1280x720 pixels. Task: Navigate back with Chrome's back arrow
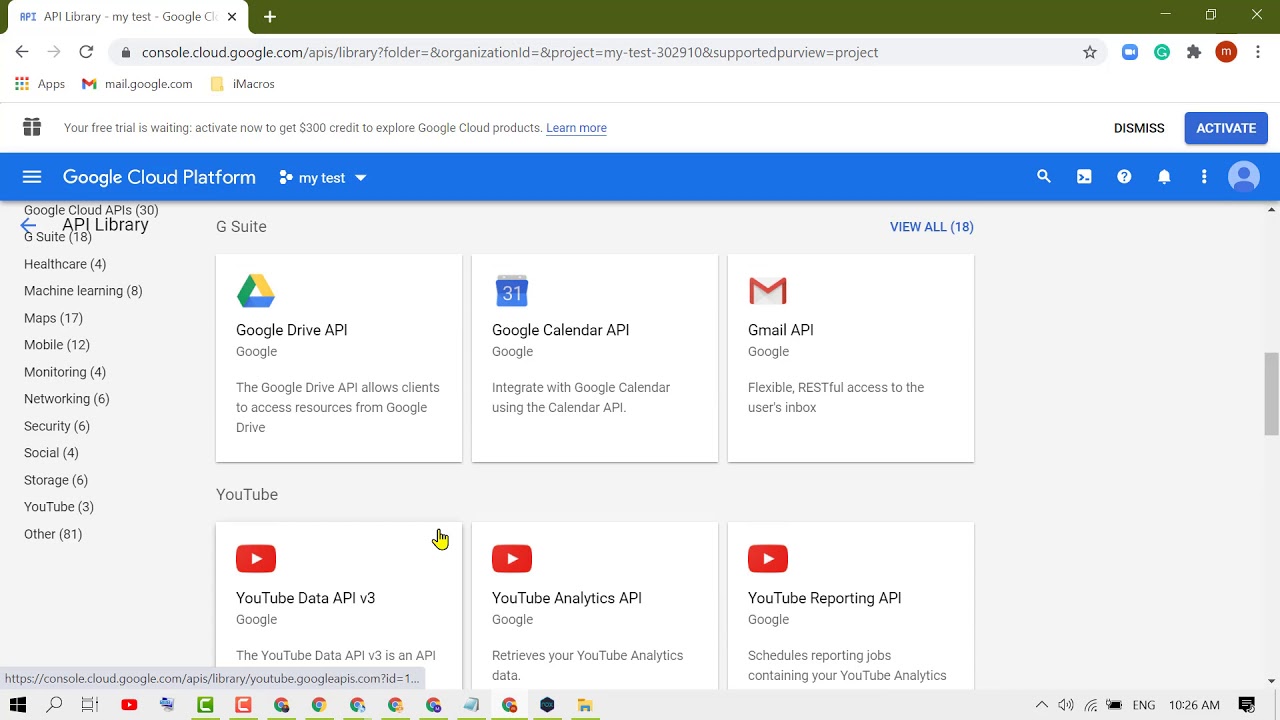(x=22, y=52)
